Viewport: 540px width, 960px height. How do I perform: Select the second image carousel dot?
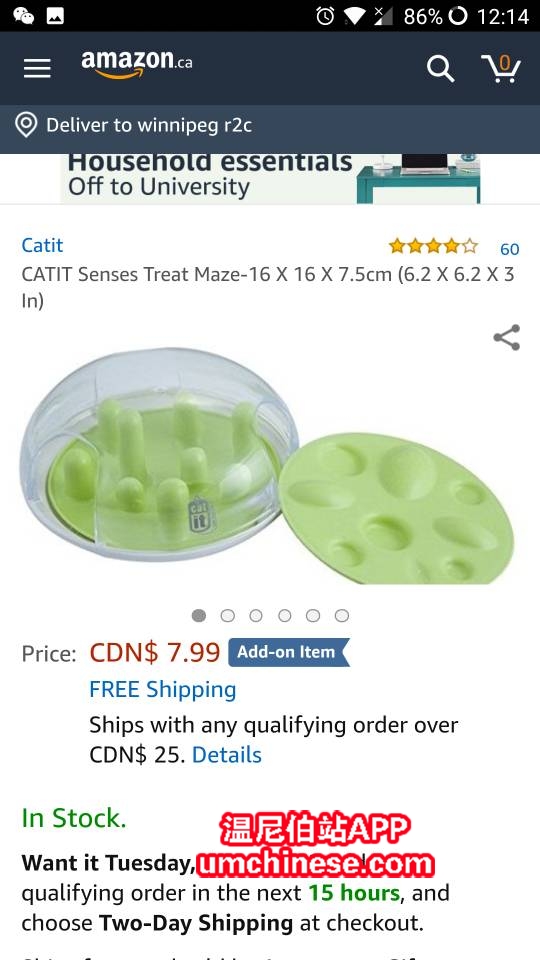[228, 615]
